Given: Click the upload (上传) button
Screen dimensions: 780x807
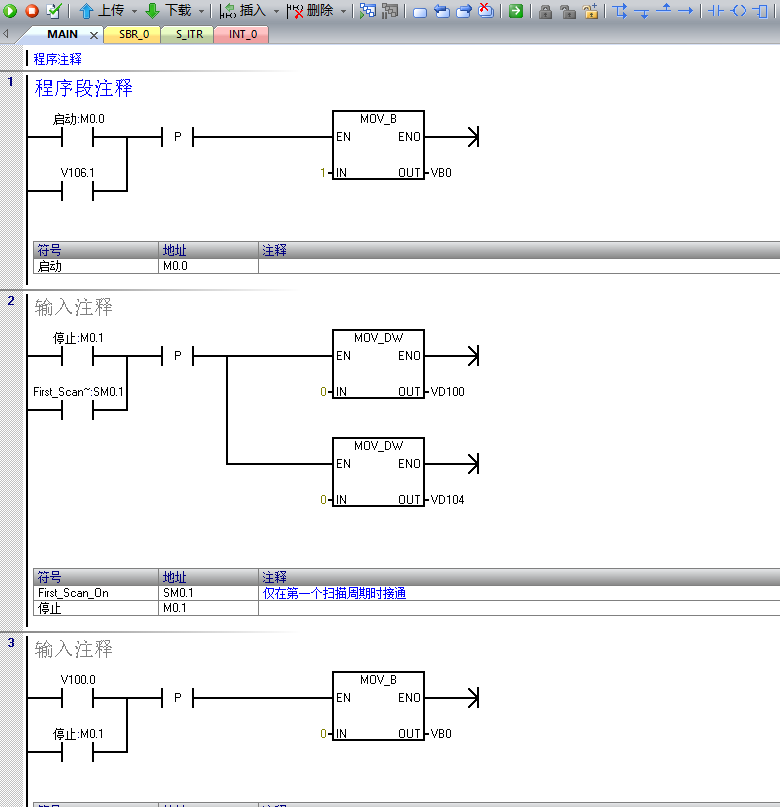Looking at the screenshot, I should pos(101,11).
